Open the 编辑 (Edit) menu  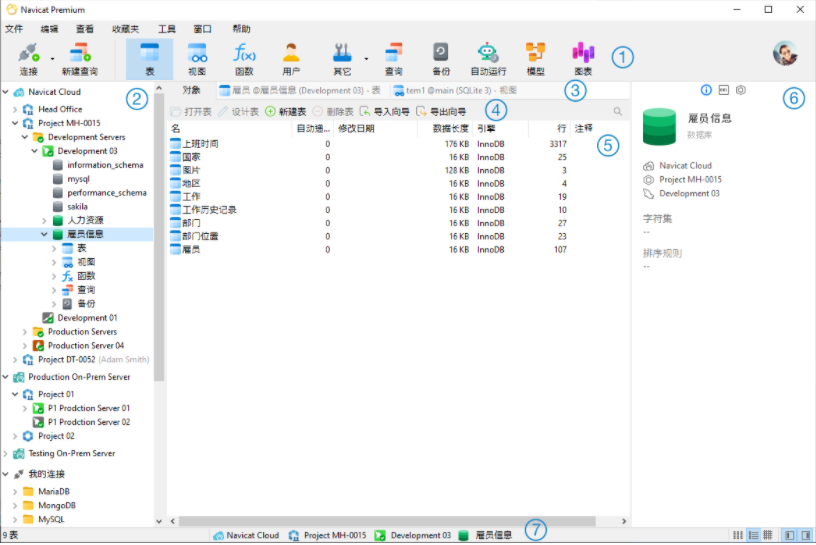click(x=49, y=29)
